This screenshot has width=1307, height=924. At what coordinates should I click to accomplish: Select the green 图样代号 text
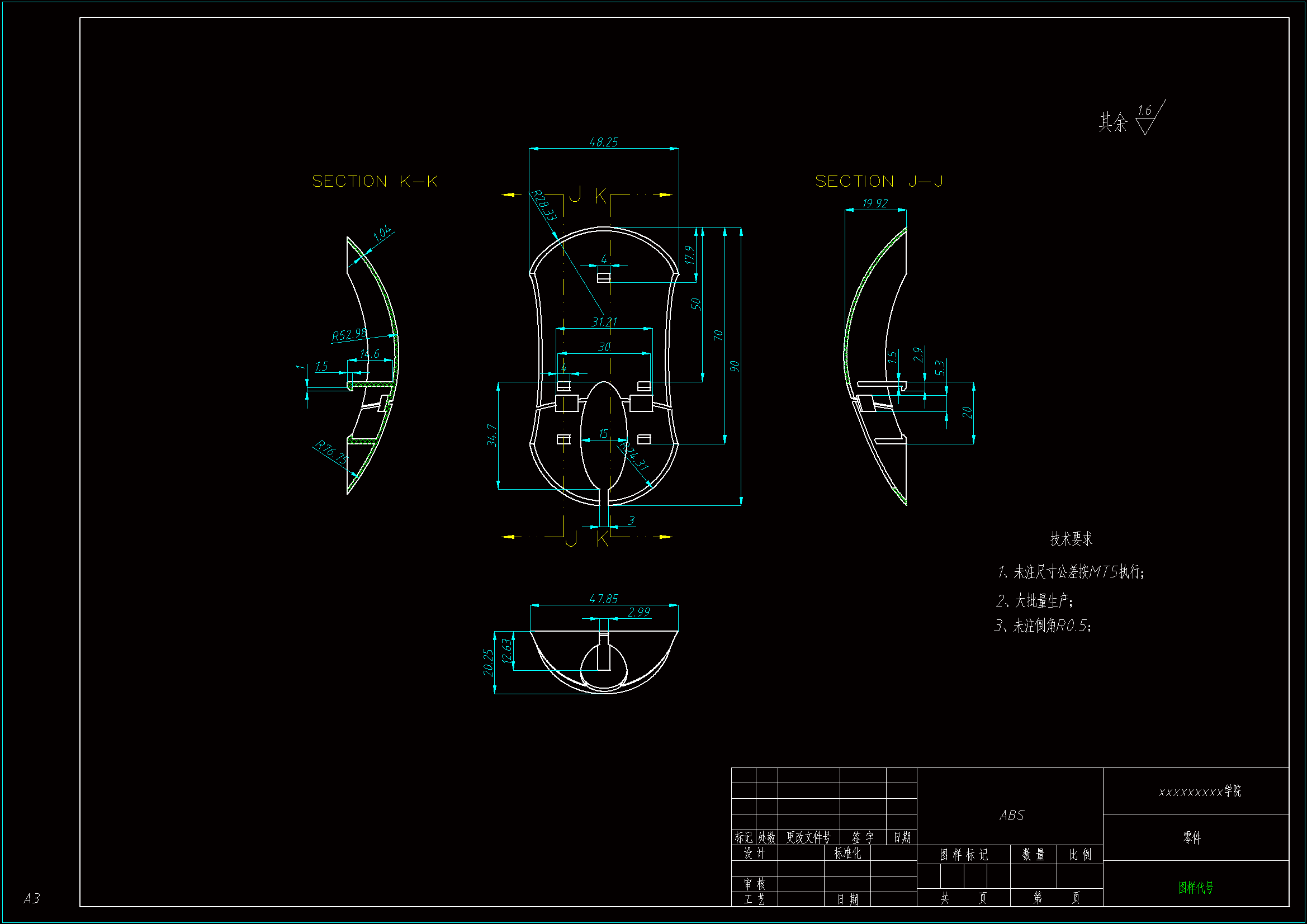coord(1195,887)
